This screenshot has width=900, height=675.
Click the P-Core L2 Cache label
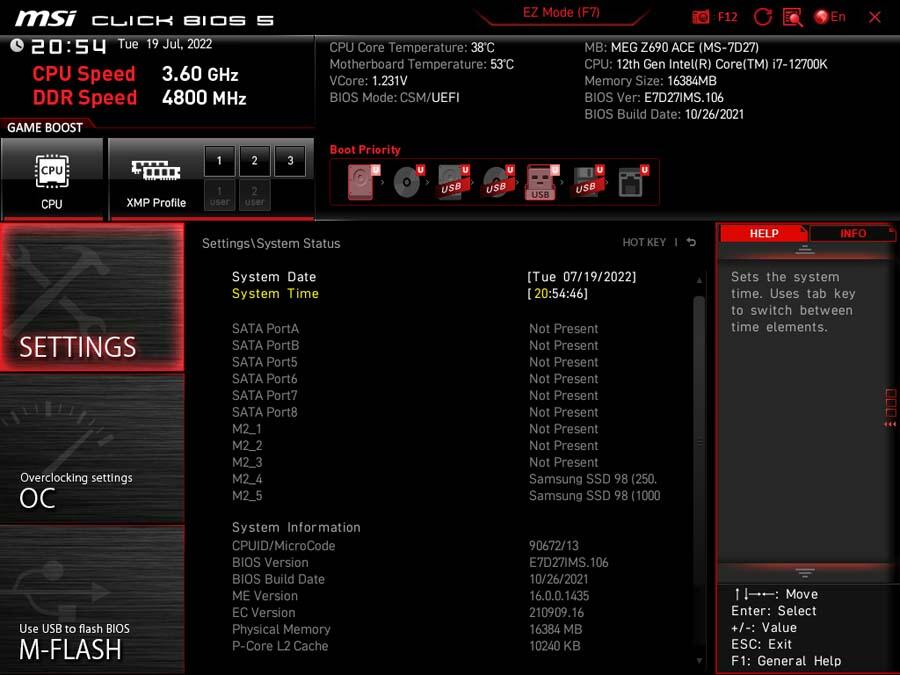tap(280, 646)
